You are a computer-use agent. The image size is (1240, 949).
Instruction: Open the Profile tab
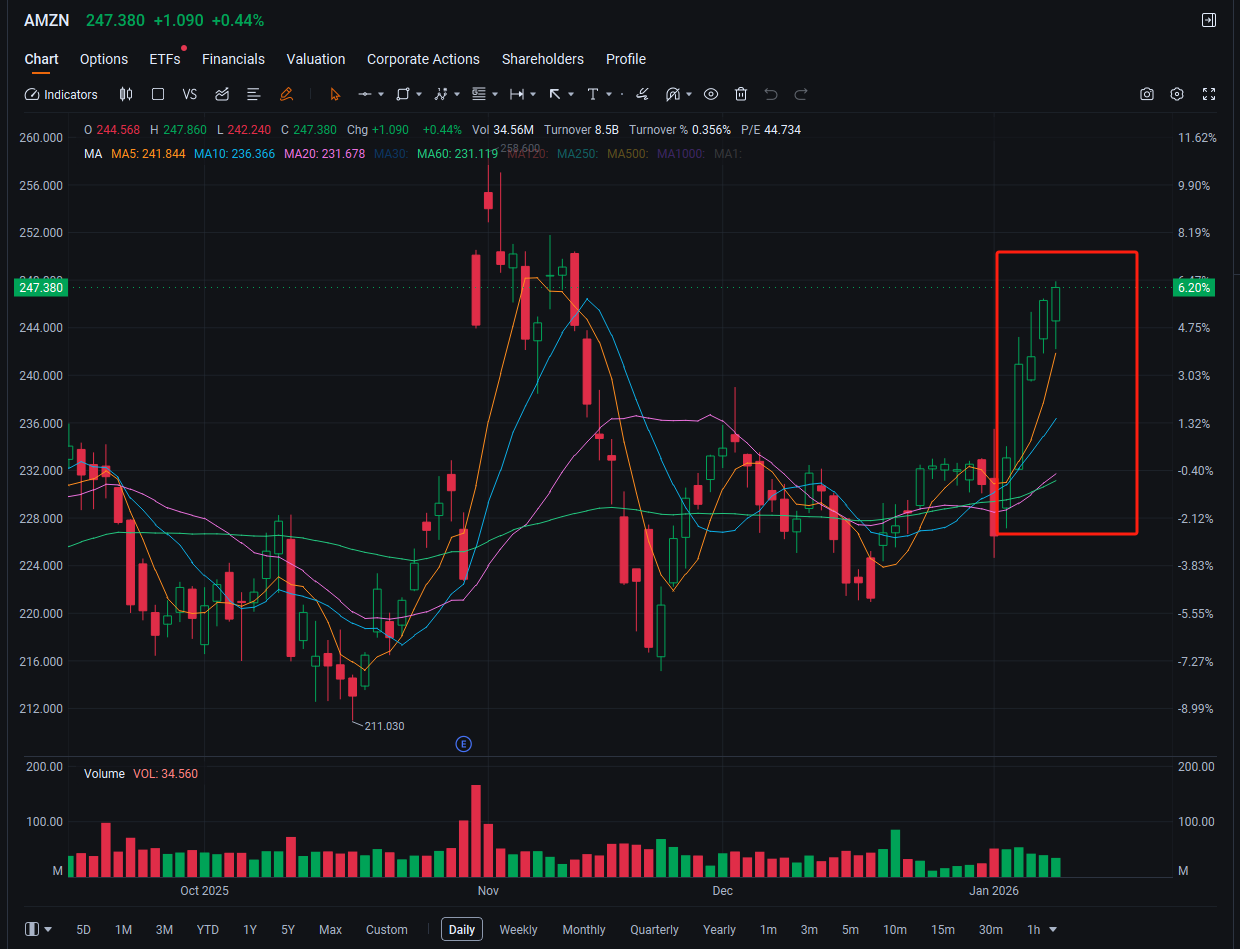(626, 59)
